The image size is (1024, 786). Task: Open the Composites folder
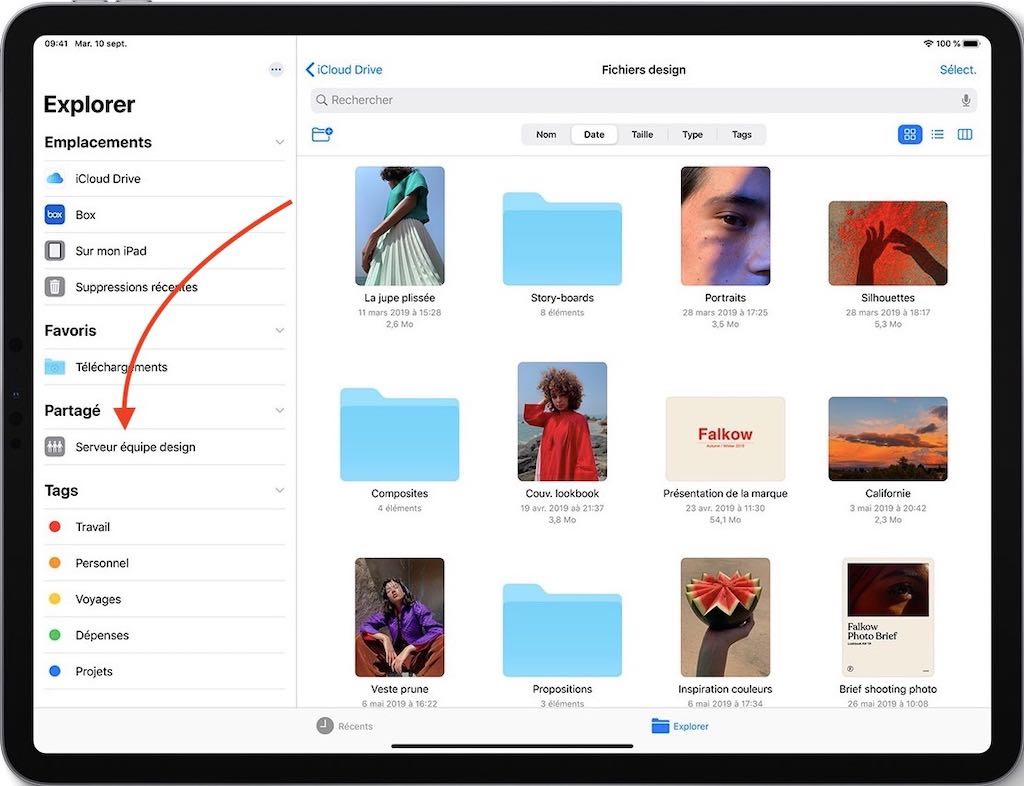400,434
